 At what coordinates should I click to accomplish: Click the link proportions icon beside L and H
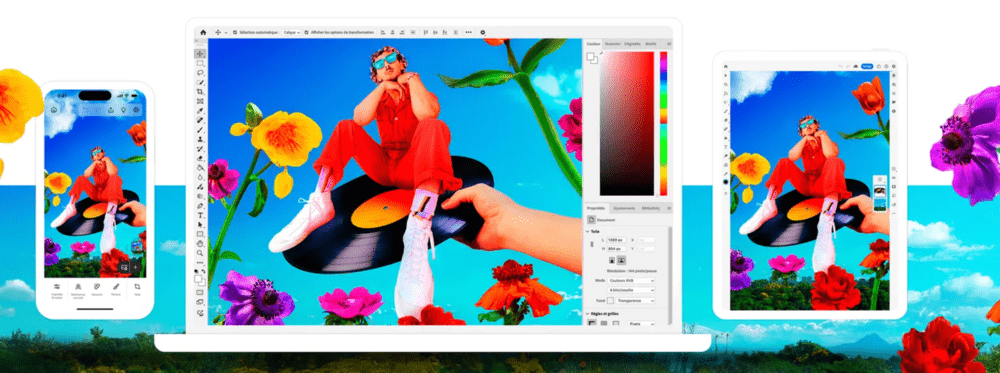[x=592, y=244]
